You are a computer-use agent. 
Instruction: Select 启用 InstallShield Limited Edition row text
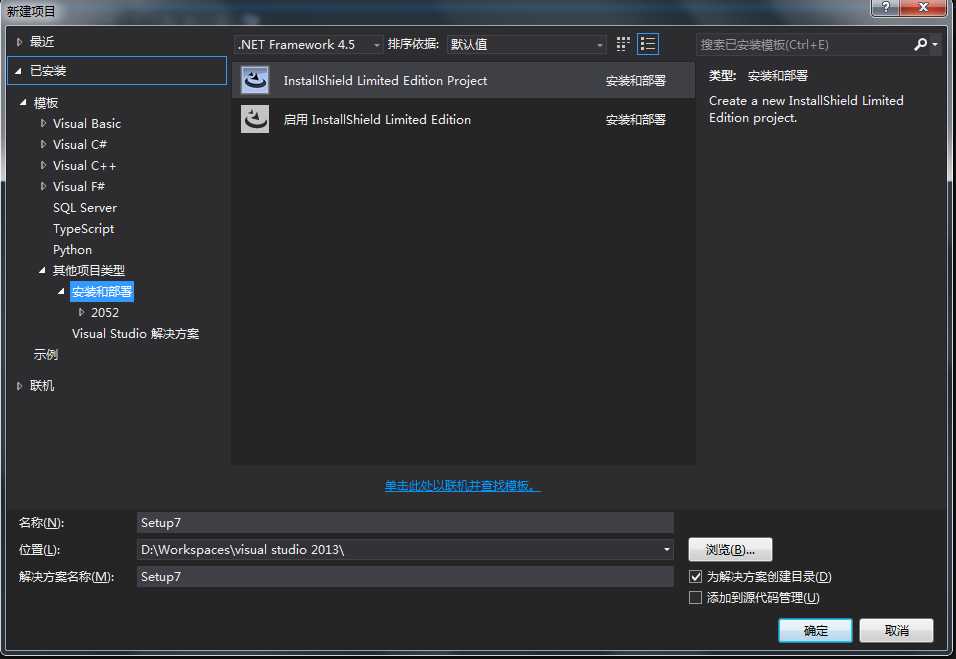click(x=377, y=119)
